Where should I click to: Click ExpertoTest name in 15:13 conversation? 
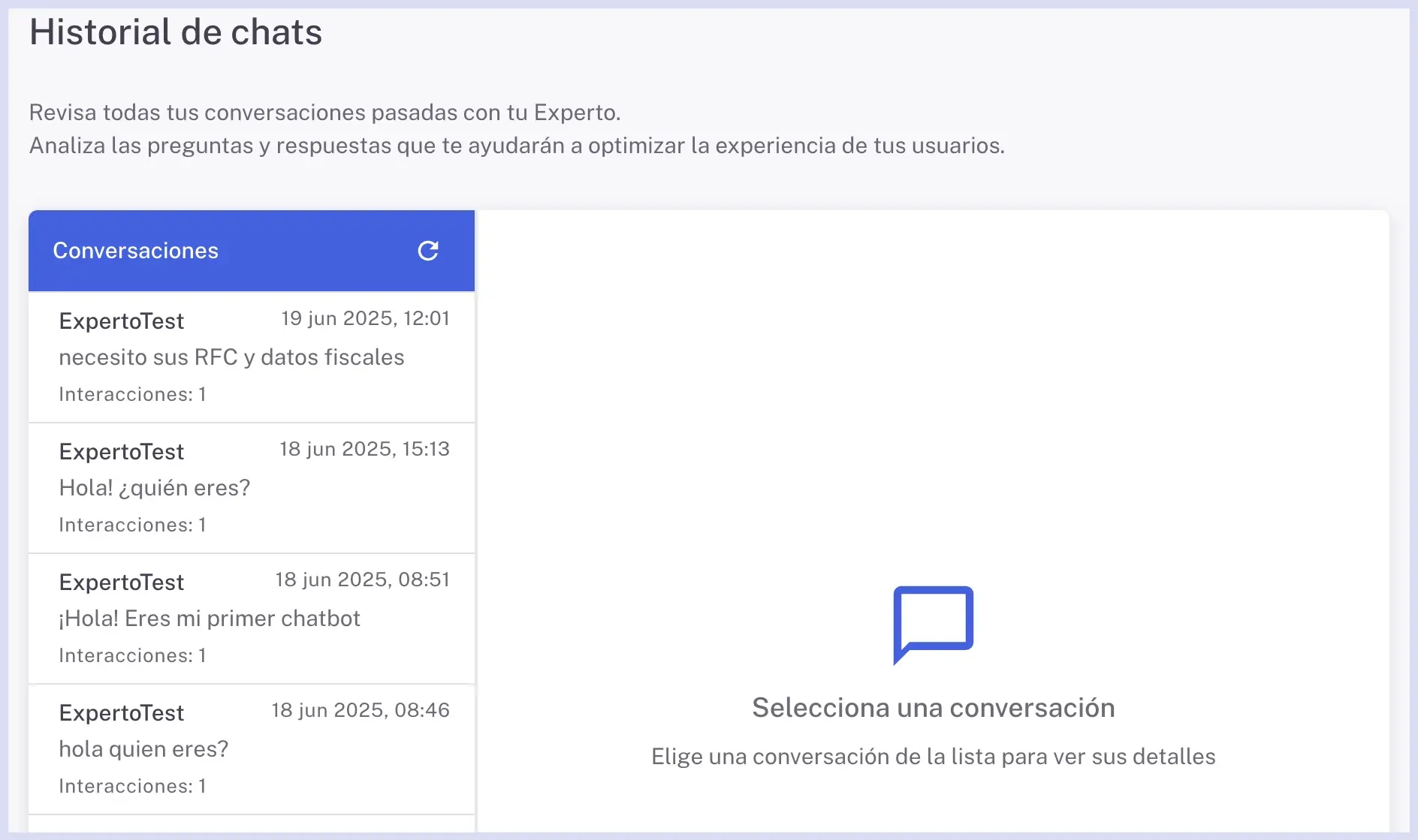(x=122, y=452)
